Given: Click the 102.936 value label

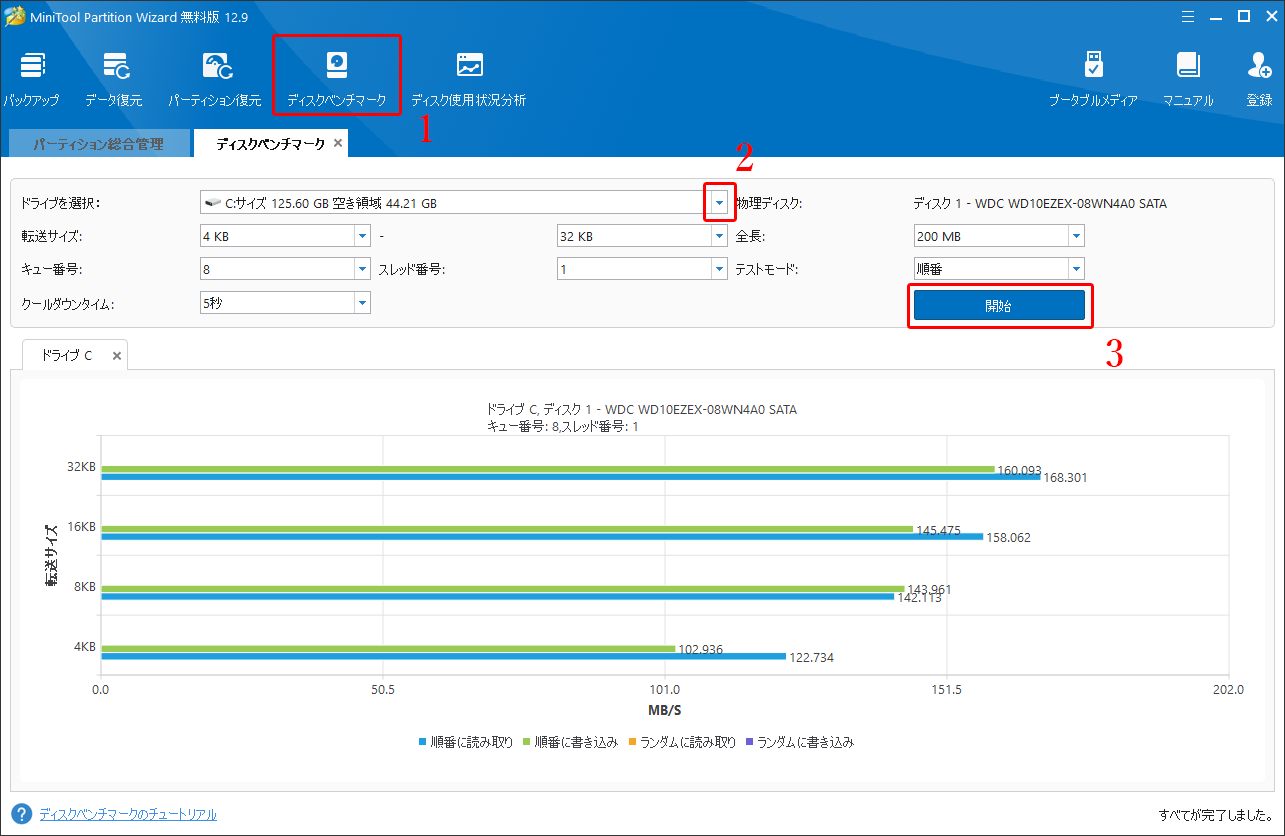Looking at the screenshot, I should 700,650.
